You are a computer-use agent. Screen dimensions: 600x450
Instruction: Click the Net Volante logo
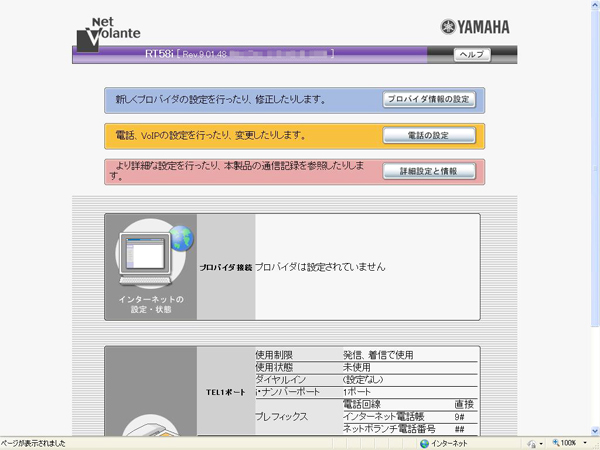pyautogui.click(x=109, y=34)
